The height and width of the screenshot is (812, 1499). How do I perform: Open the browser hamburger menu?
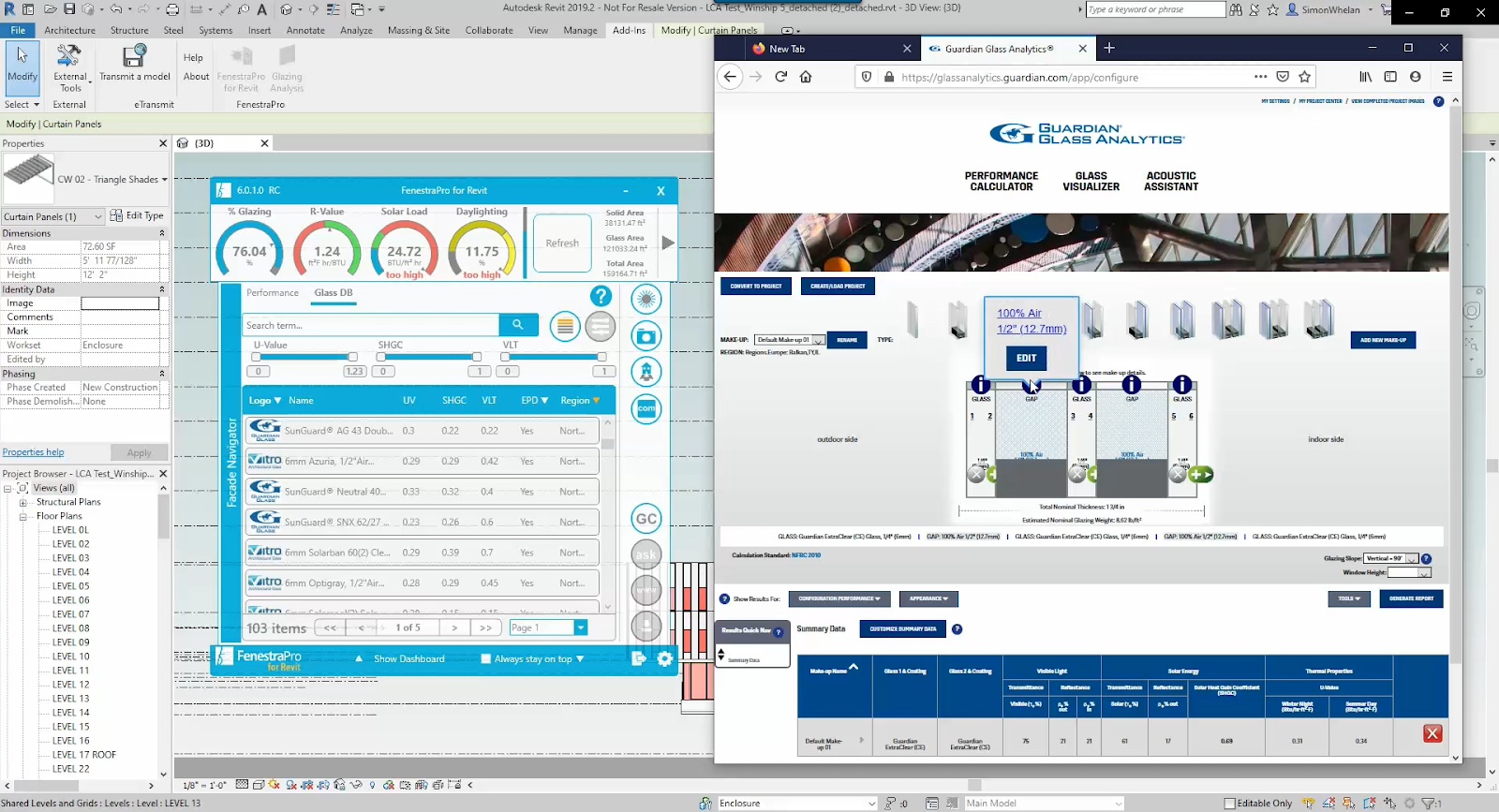tap(1447, 77)
